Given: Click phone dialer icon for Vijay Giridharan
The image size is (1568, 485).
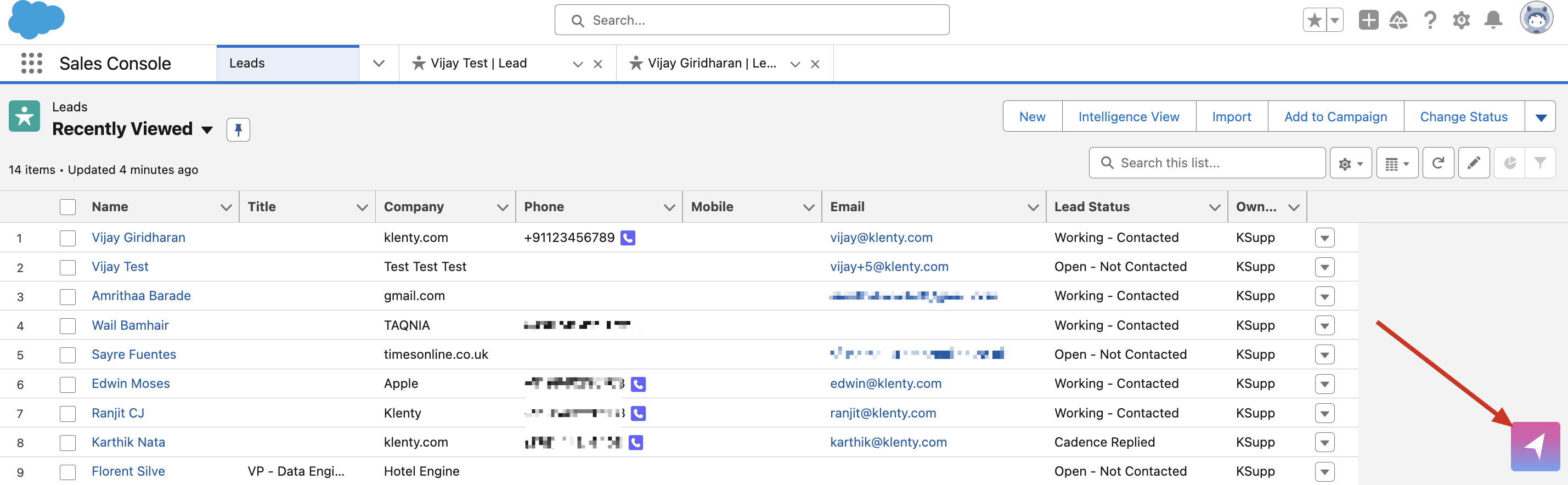Looking at the screenshot, I should pyautogui.click(x=628, y=238).
